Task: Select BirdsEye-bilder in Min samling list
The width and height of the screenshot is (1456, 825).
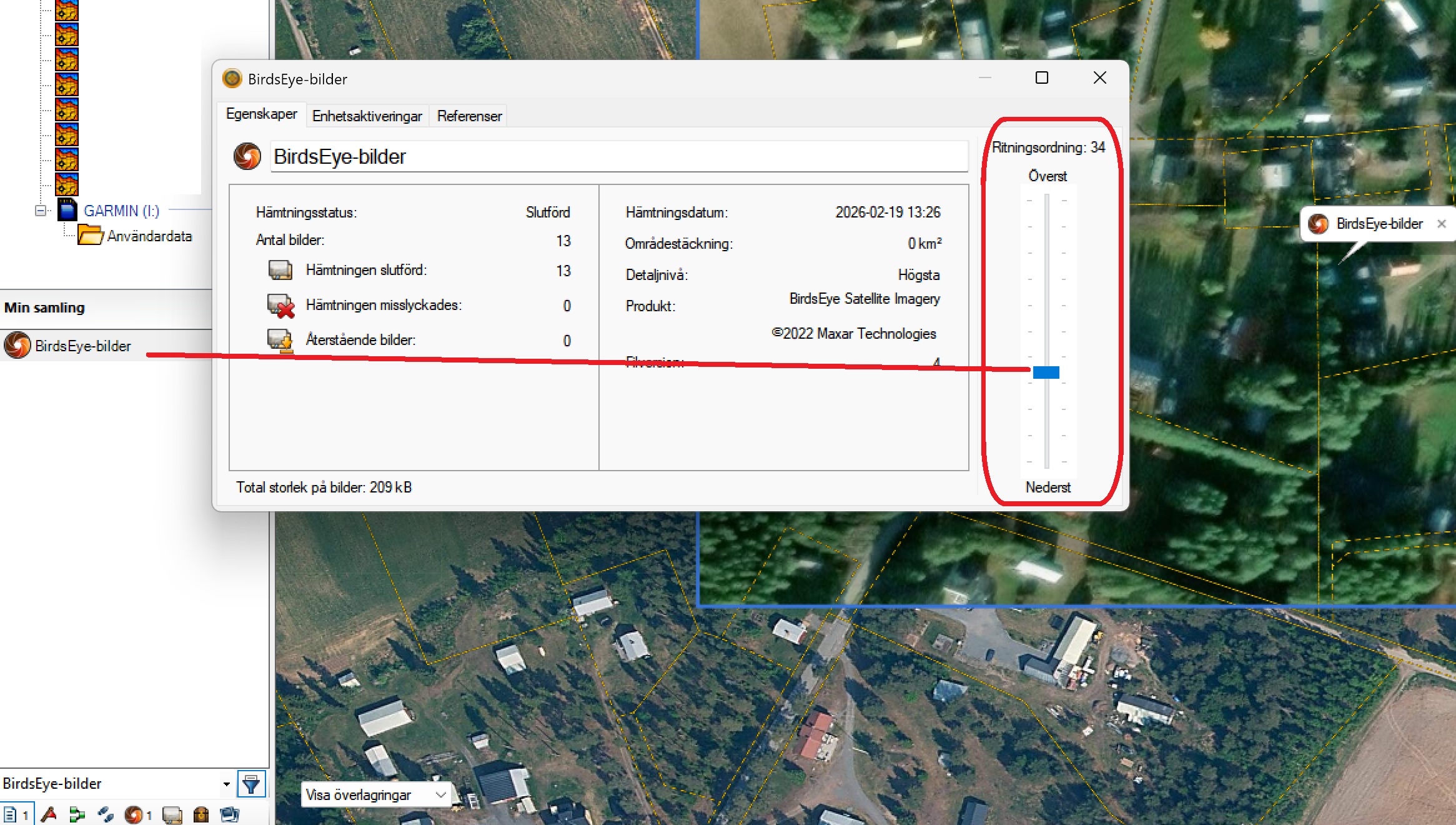Action: pos(82,346)
